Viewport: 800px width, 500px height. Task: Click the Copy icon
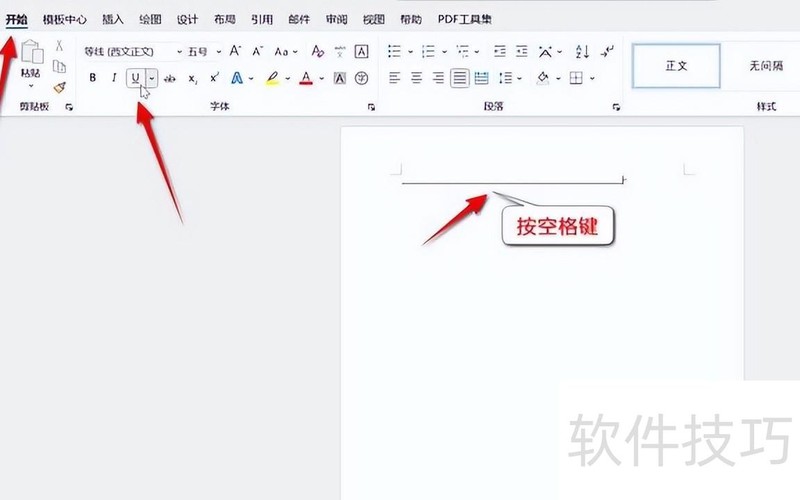click(59, 66)
